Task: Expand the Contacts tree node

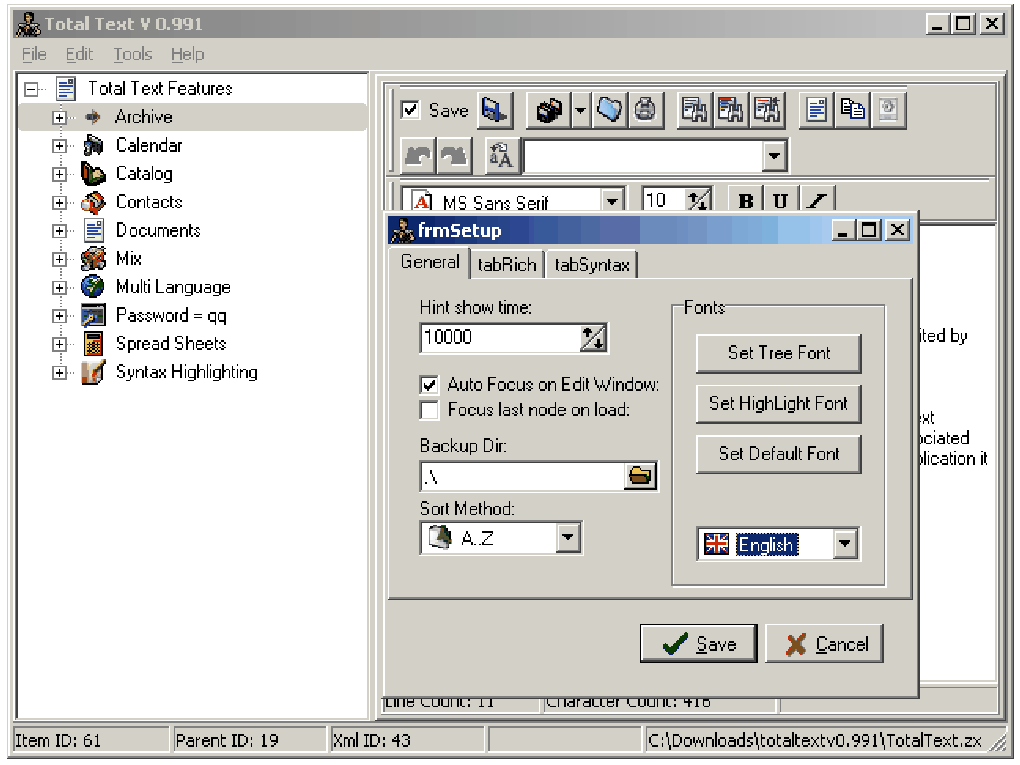Action: point(59,202)
